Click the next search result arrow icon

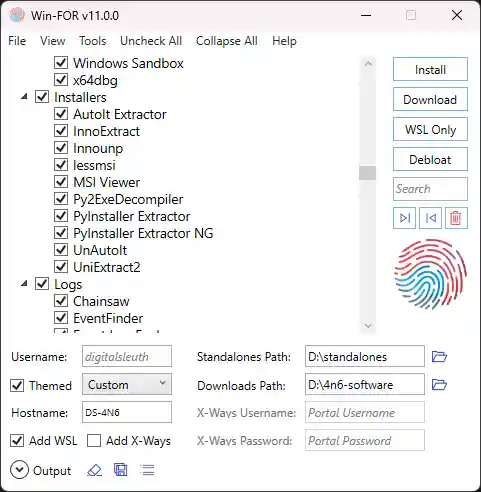pos(404,218)
